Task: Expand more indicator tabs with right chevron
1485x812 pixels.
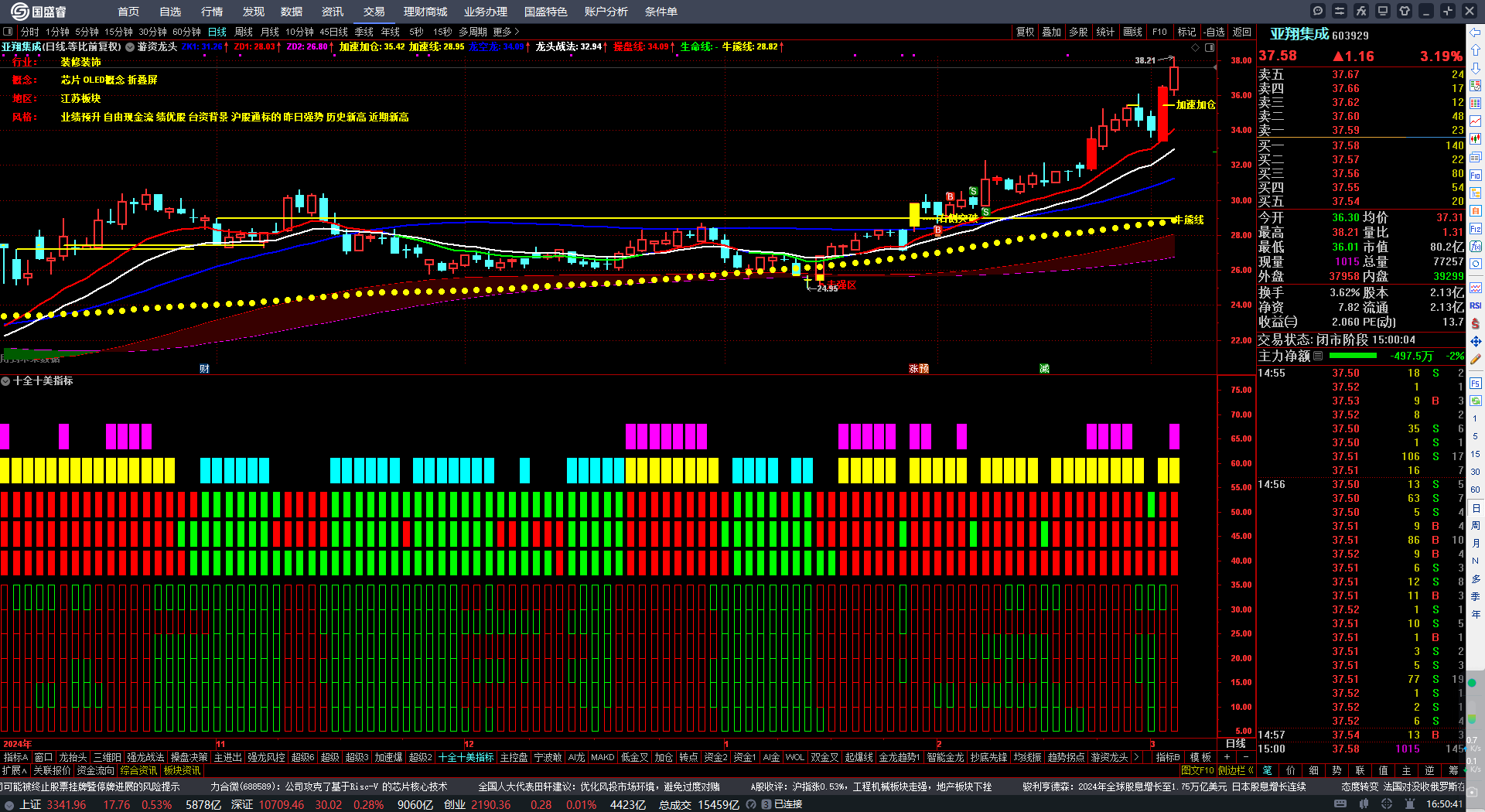Action: coord(1136,757)
